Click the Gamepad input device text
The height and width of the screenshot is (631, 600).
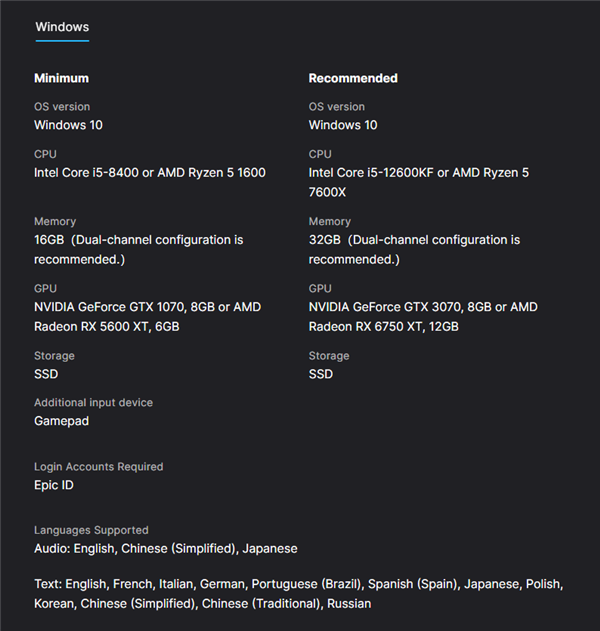click(x=61, y=421)
